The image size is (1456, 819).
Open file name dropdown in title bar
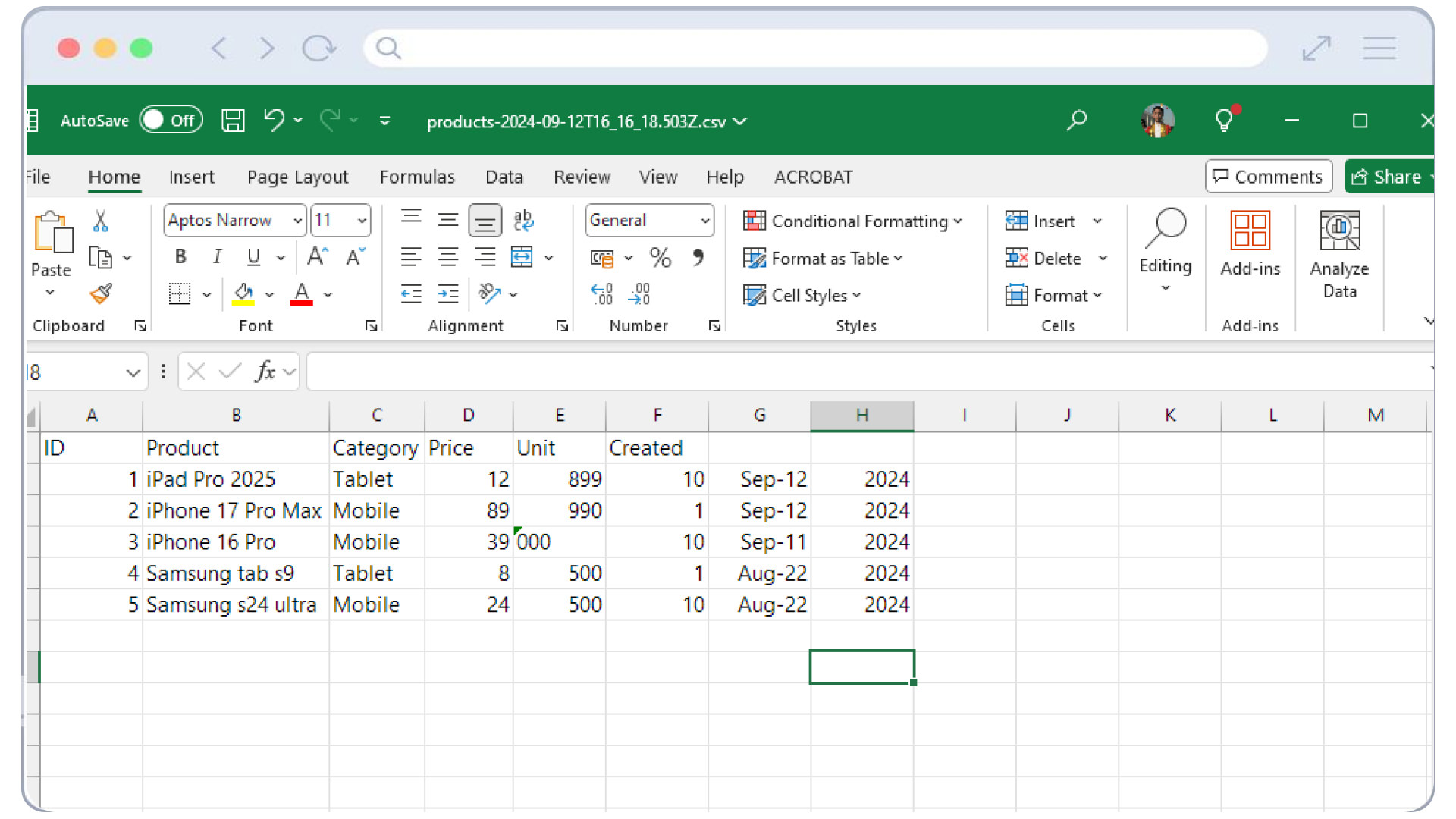(741, 121)
